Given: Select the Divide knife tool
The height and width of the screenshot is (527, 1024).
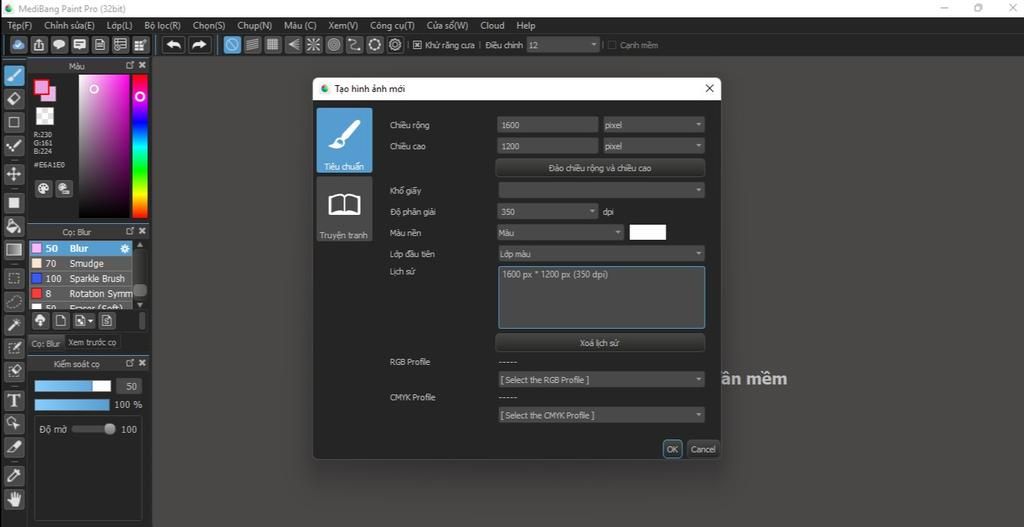Looking at the screenshot, I should tap(14, 447).
